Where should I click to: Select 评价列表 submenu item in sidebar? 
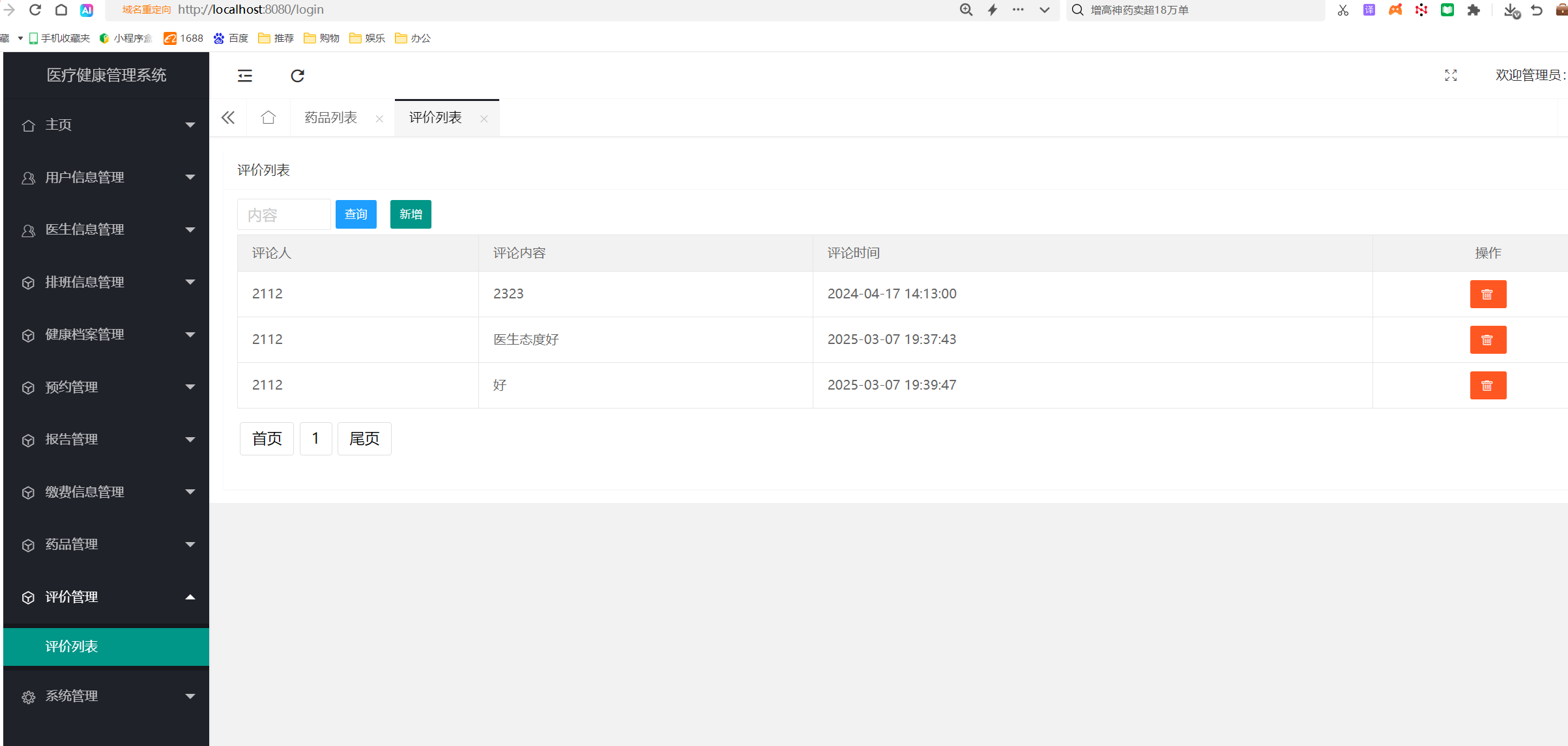point(106,646)
